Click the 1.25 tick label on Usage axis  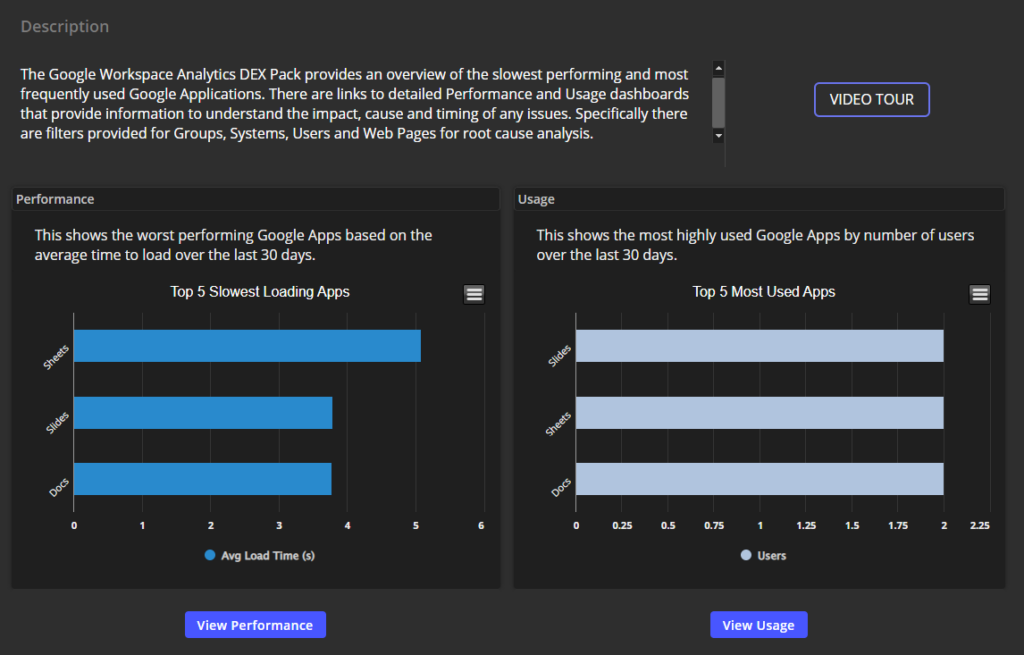click(806, 525)
